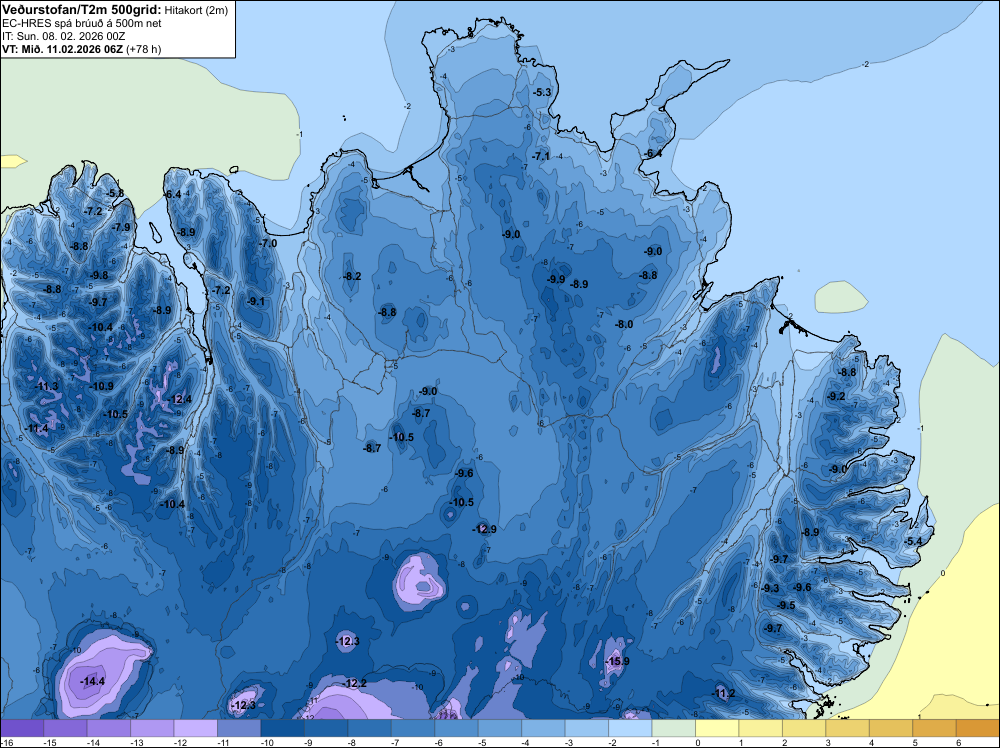Select the -8.2 temperature label
The width and height of the screenshot is (1000, 748).
351,276
